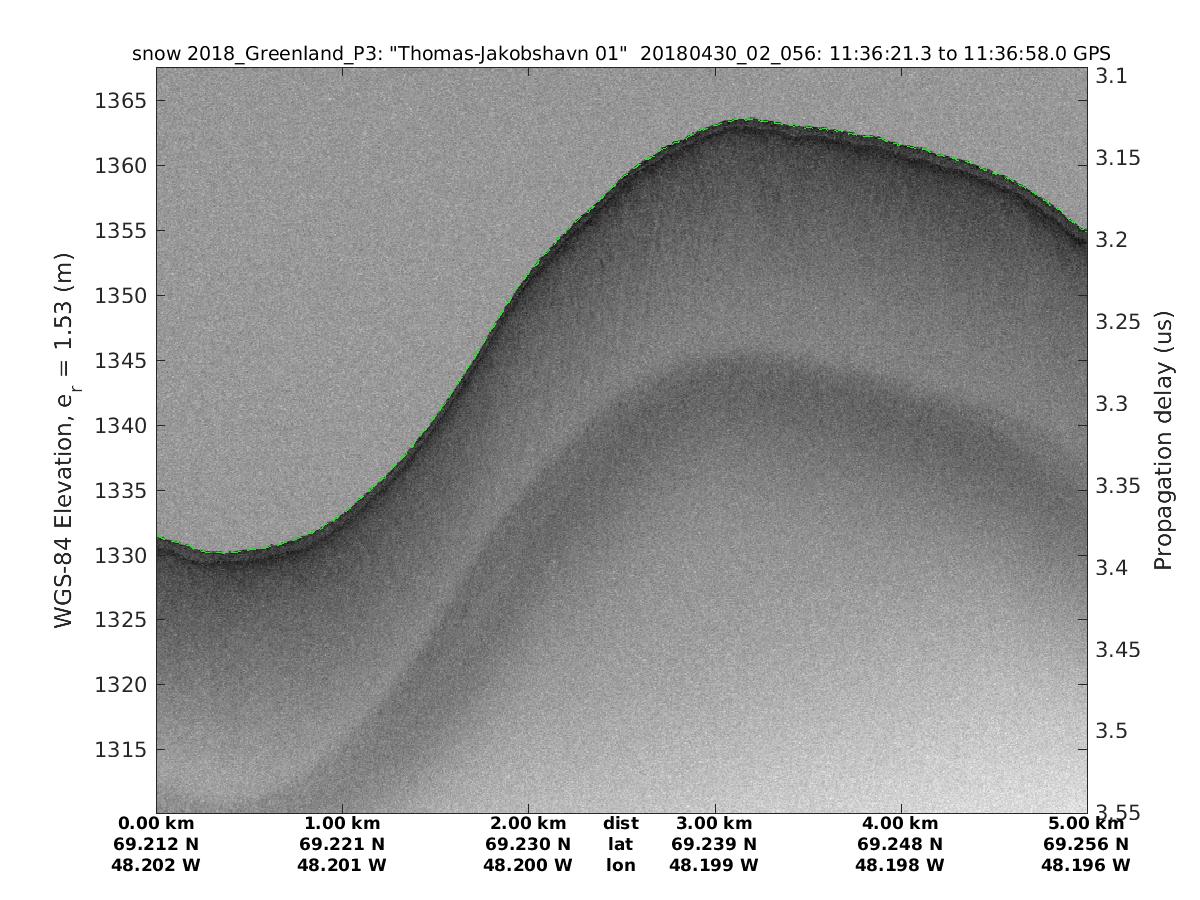1200x900 pixels.
Task: Click the 48.199 W longitude label
Action: coord(714,864)
